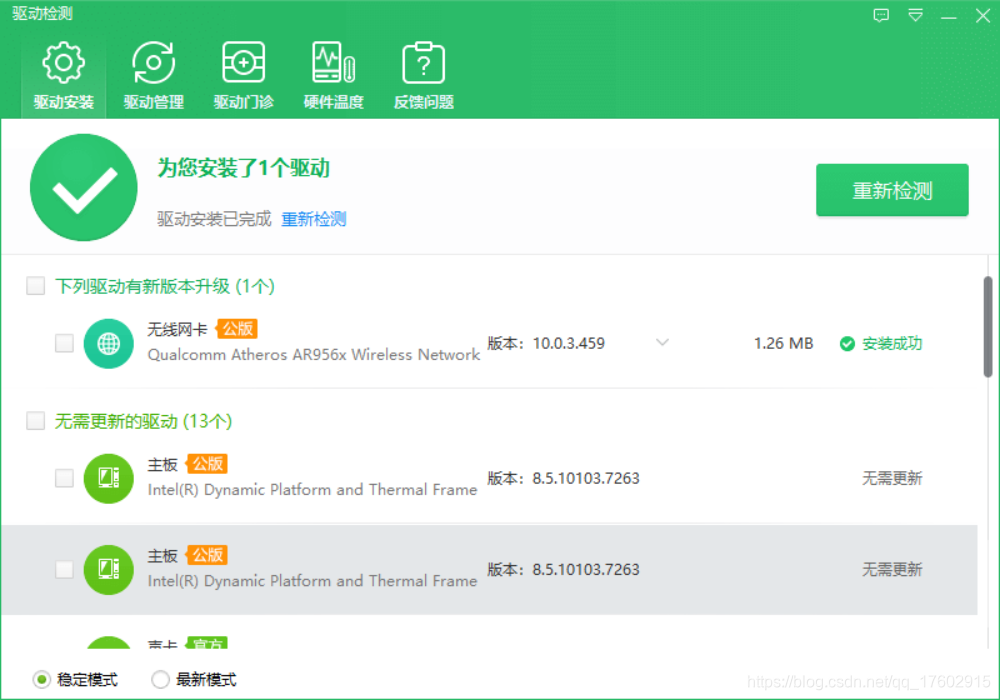The width and height of the screenshot is (1000, 700).
Task: Click the highlighted second 主板 motherboard icon
Action: click(x=108, y=569)
